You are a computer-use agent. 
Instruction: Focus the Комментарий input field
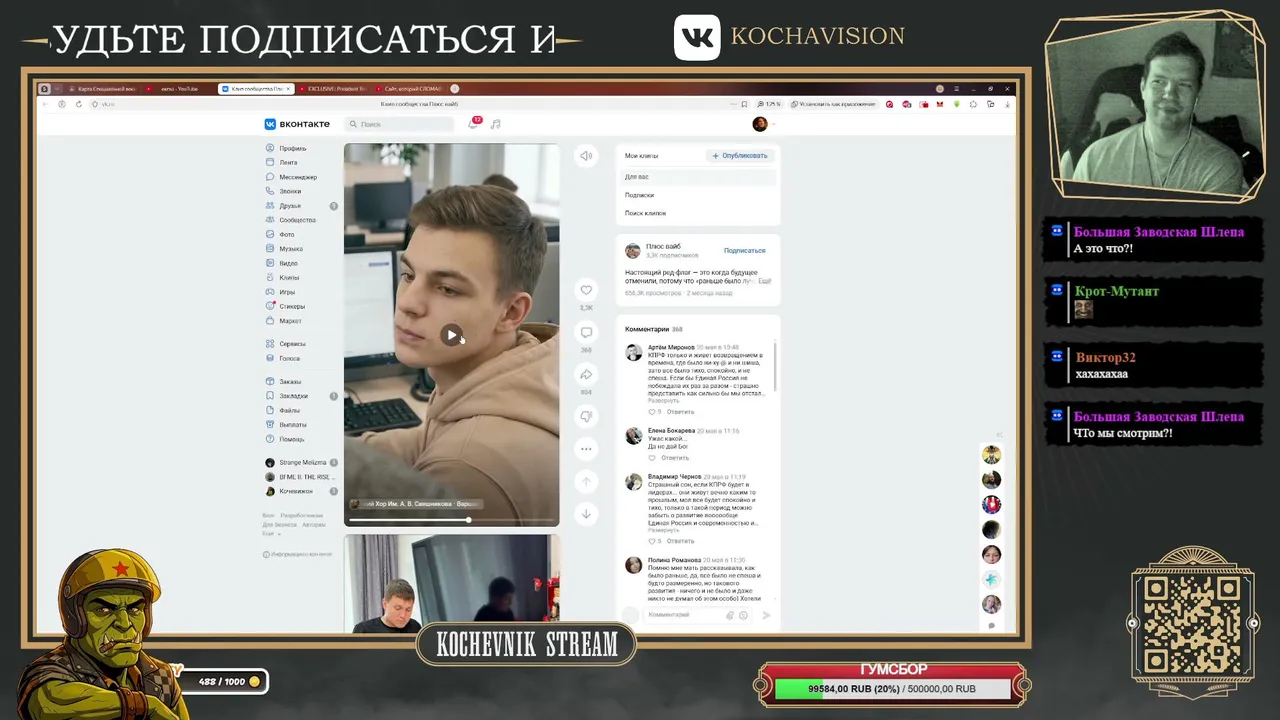[685, 615]
